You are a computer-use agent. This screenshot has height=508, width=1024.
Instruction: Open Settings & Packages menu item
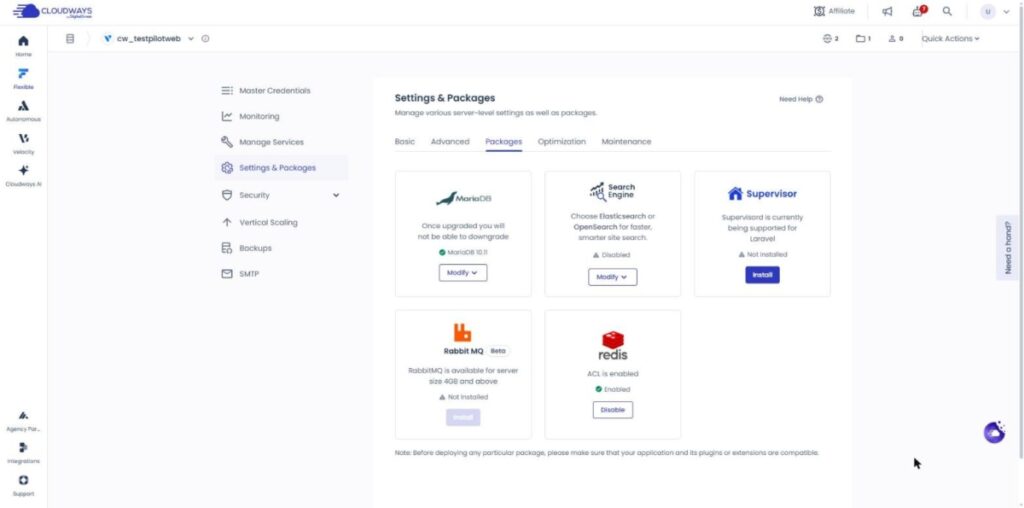coord(281,168)
